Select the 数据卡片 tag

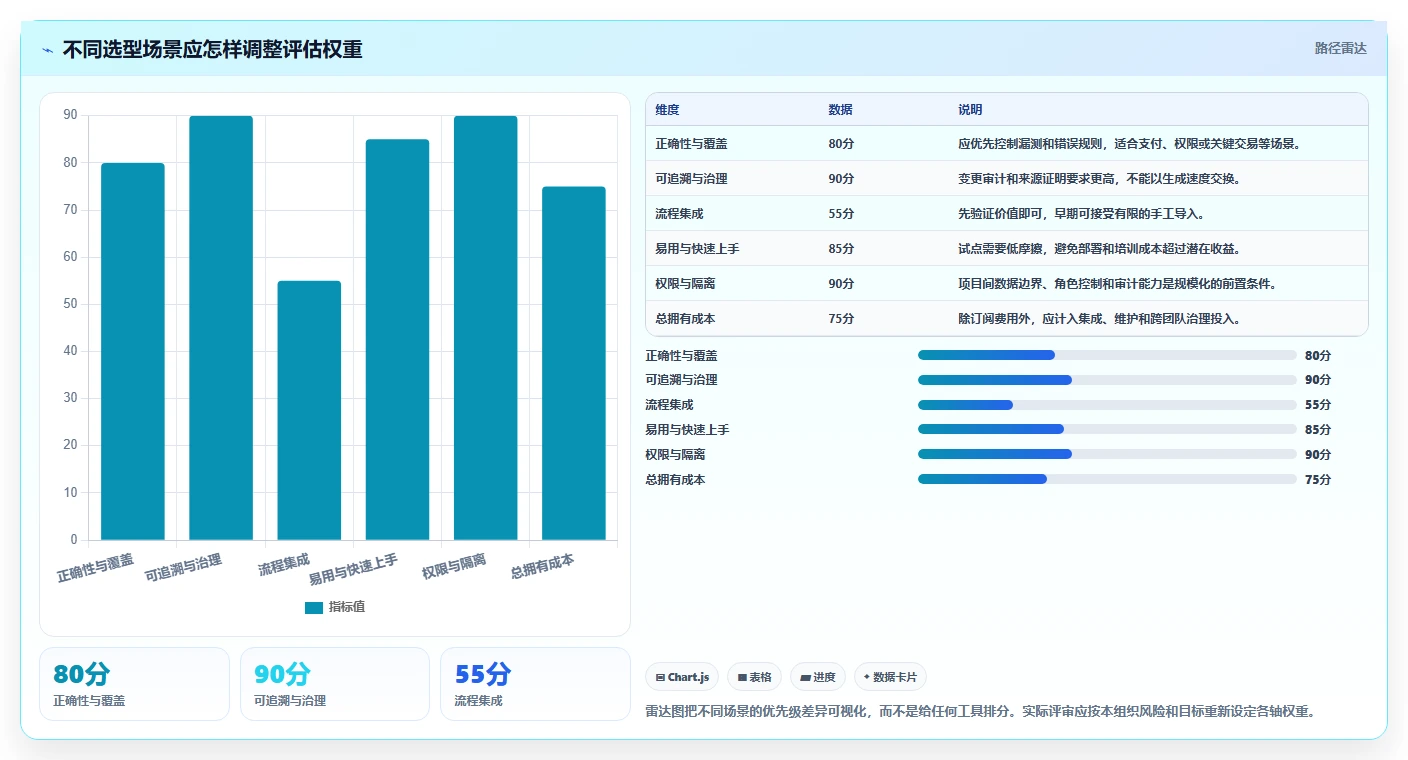click(x=890, y=677)
